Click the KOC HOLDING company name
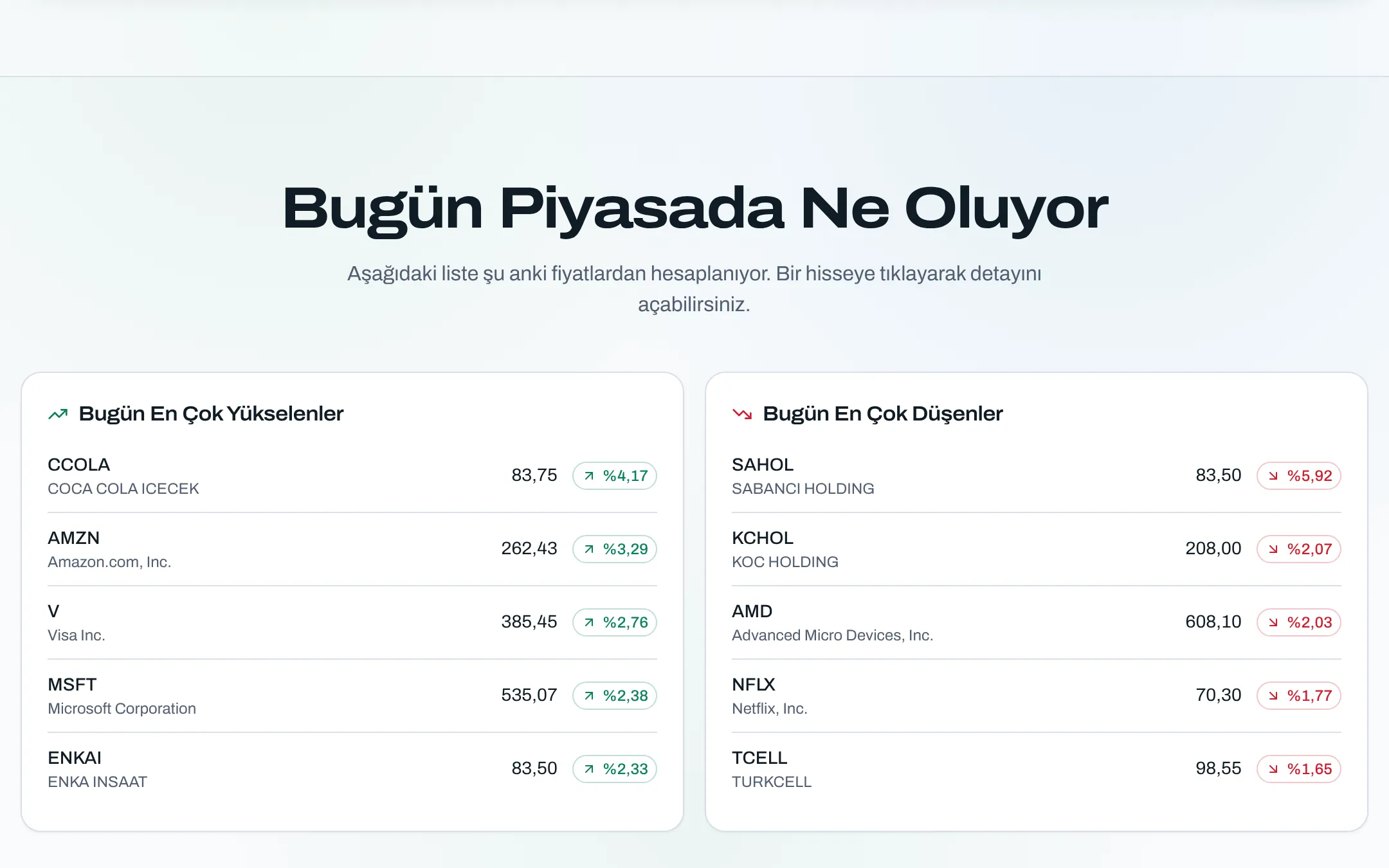The height and width of the screenshot is (868, 1389). click(785, 562)
